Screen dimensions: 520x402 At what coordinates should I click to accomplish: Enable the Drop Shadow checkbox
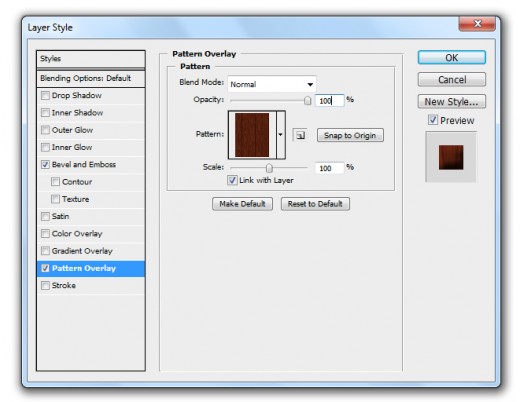tap(45, 95)
